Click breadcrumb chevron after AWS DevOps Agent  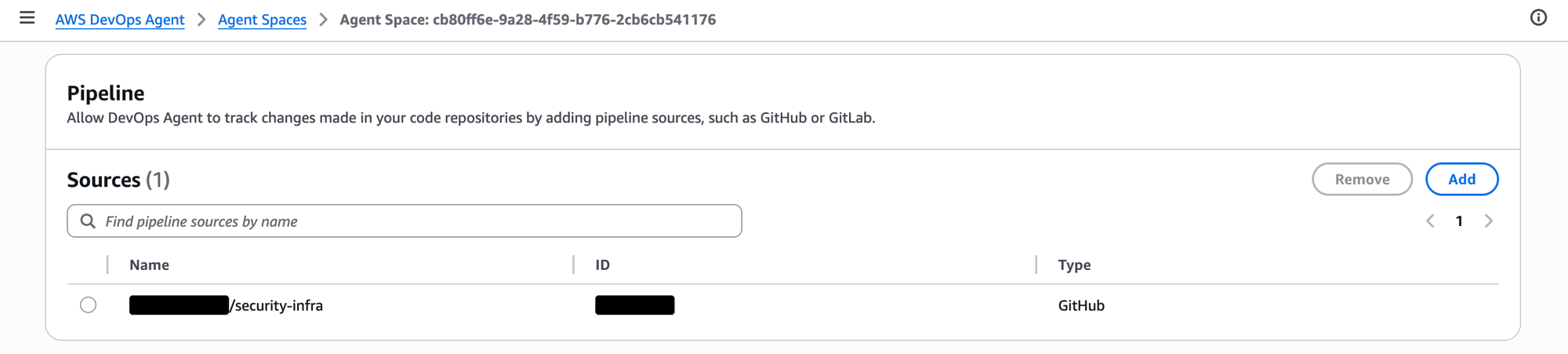[x=201, y=20]
